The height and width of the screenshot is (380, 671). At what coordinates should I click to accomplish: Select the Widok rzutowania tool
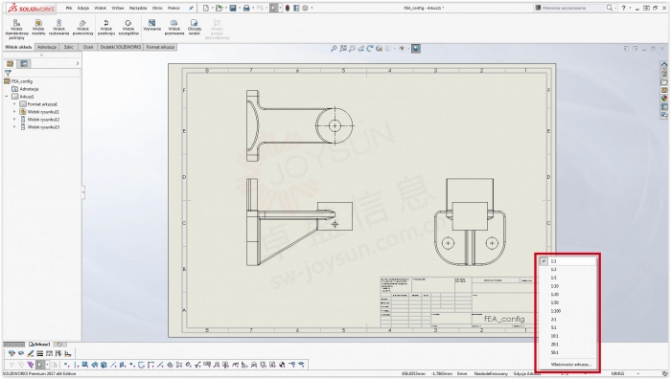[59, 27]
